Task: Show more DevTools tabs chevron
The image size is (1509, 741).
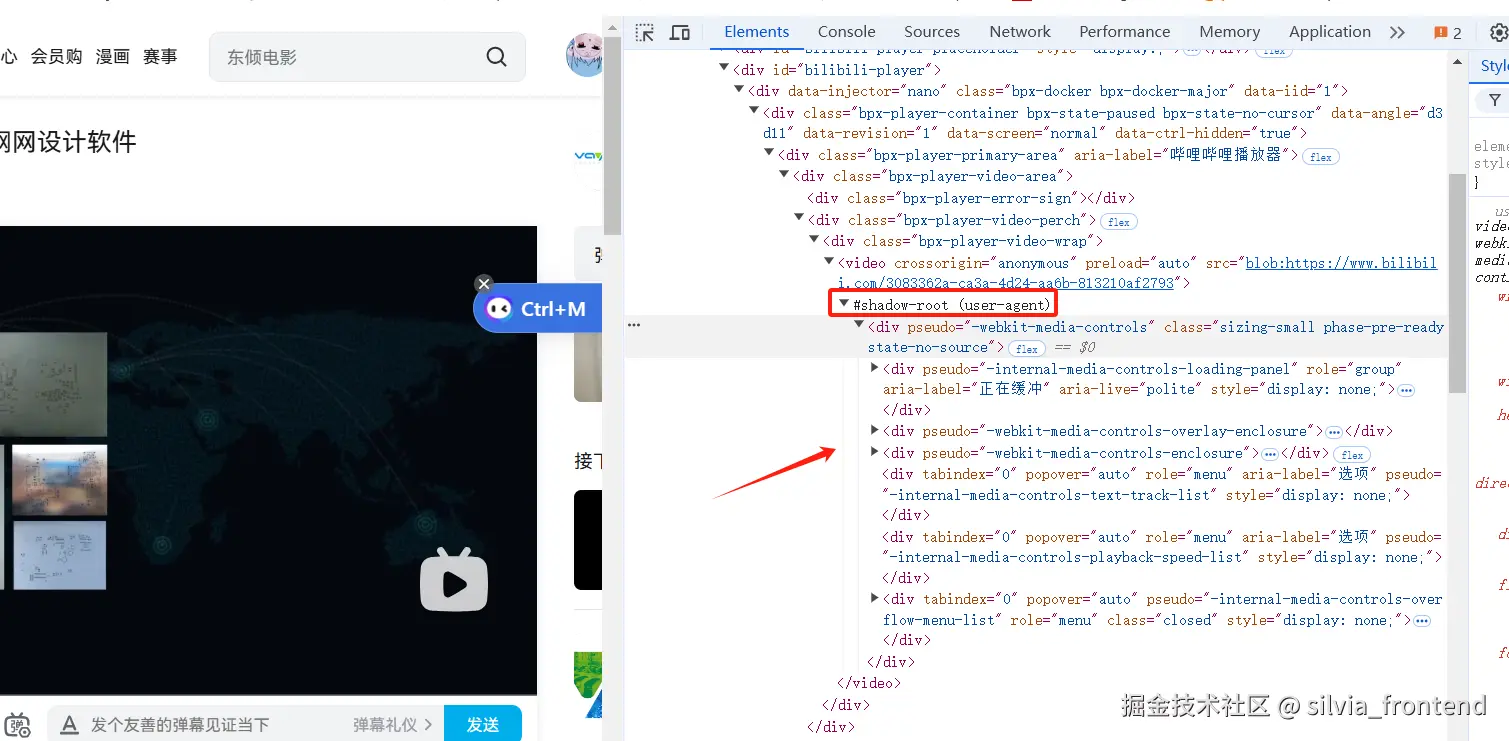Action: pos(1397,32)
